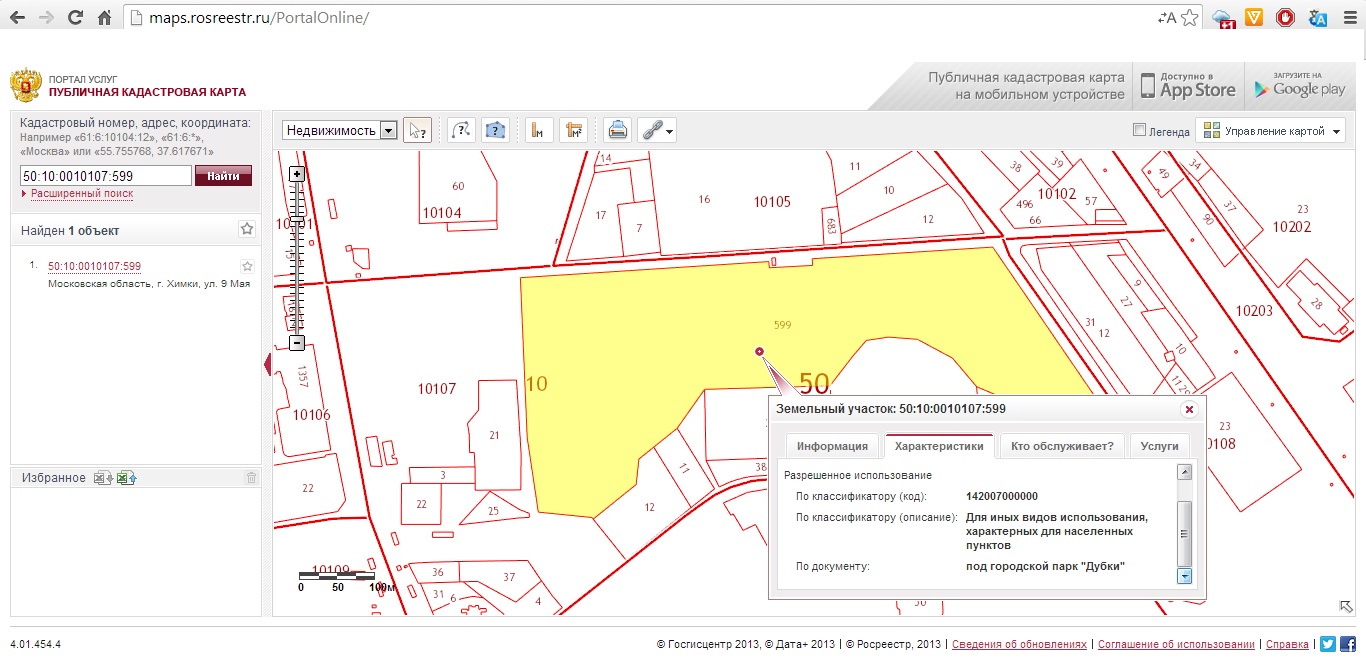Open Соглашение об использовании link
Image resolution: width=1366 pixels, height=659 pixels.
1174,645
